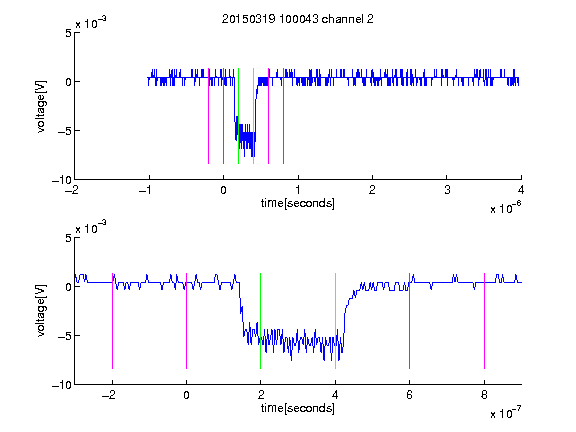Image resolution: width=576 pixels, height=432 pixels.
Task: Select the top plot's 'time[seconds]' label
Action: tap(298, 203)
